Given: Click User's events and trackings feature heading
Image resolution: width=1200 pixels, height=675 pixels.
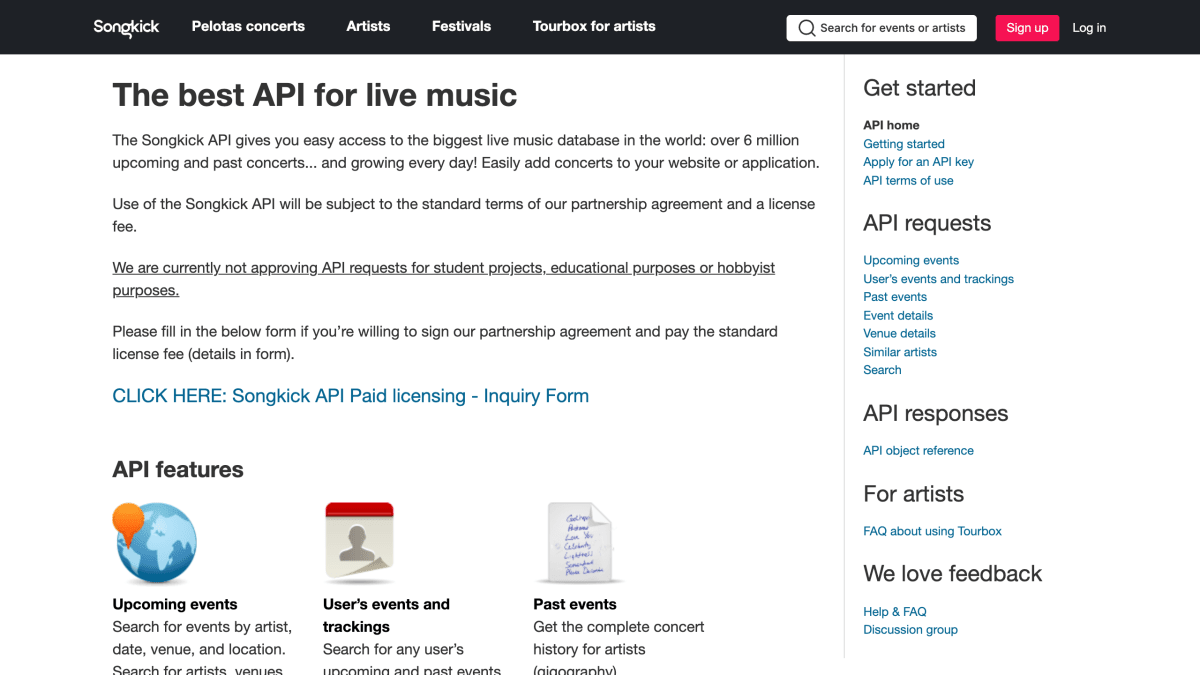Looking at the screenshot, I should (386, 615).
